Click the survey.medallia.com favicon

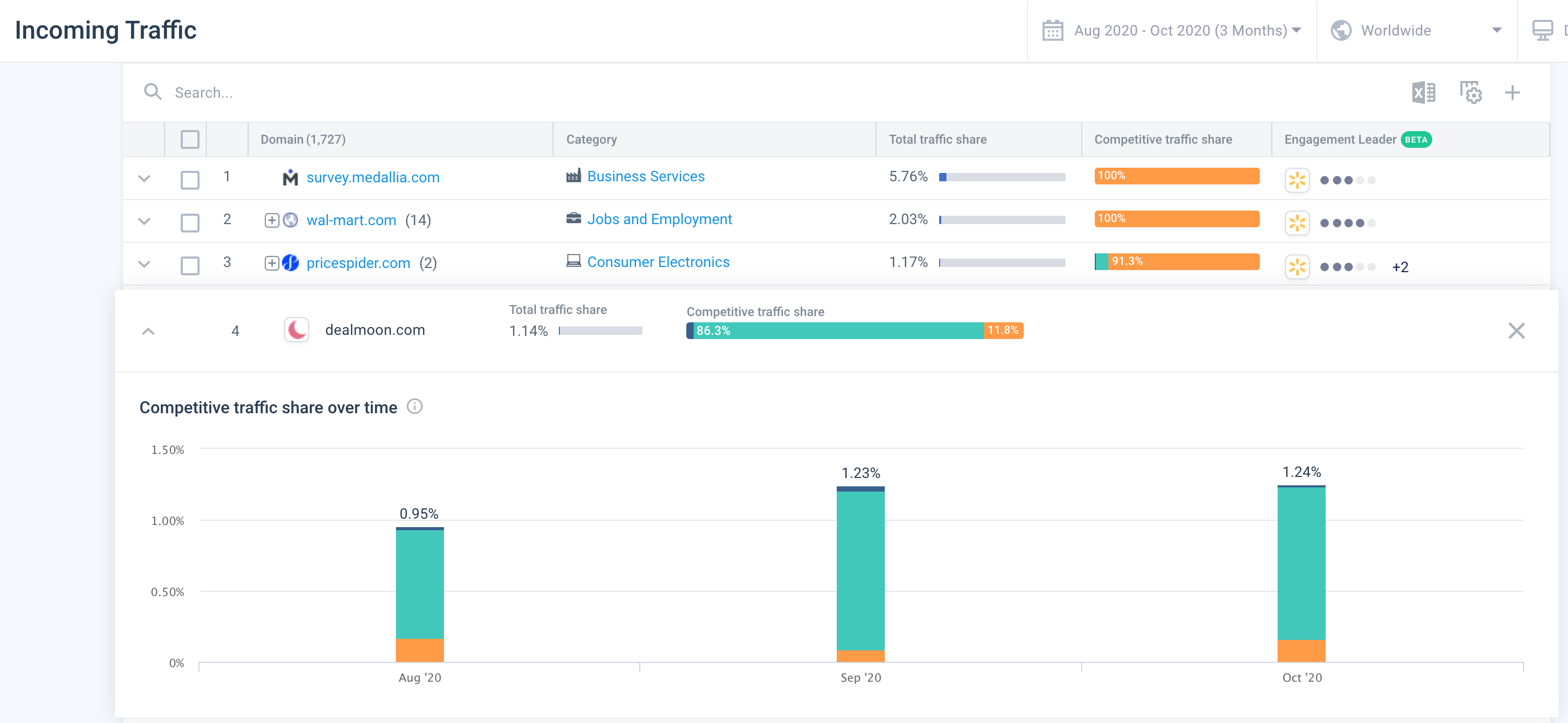[290, 177]
